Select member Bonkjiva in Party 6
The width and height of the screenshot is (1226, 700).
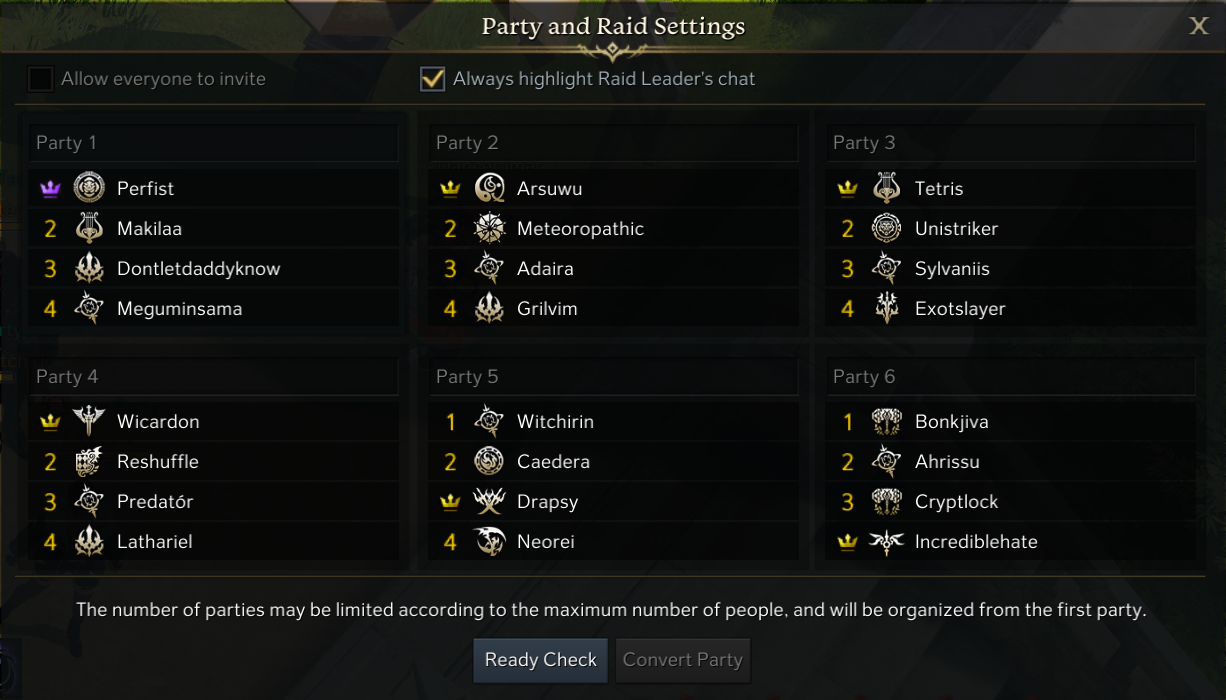point(951,422)
